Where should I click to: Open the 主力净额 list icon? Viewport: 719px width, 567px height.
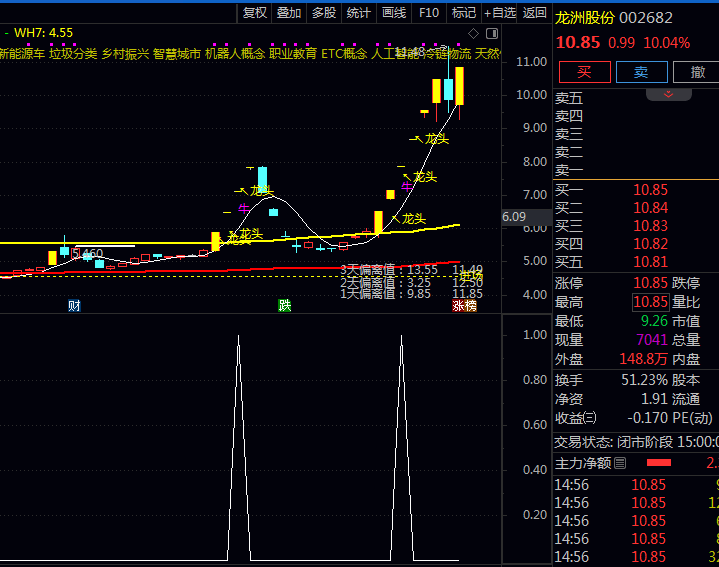click(x=620, y=463)
